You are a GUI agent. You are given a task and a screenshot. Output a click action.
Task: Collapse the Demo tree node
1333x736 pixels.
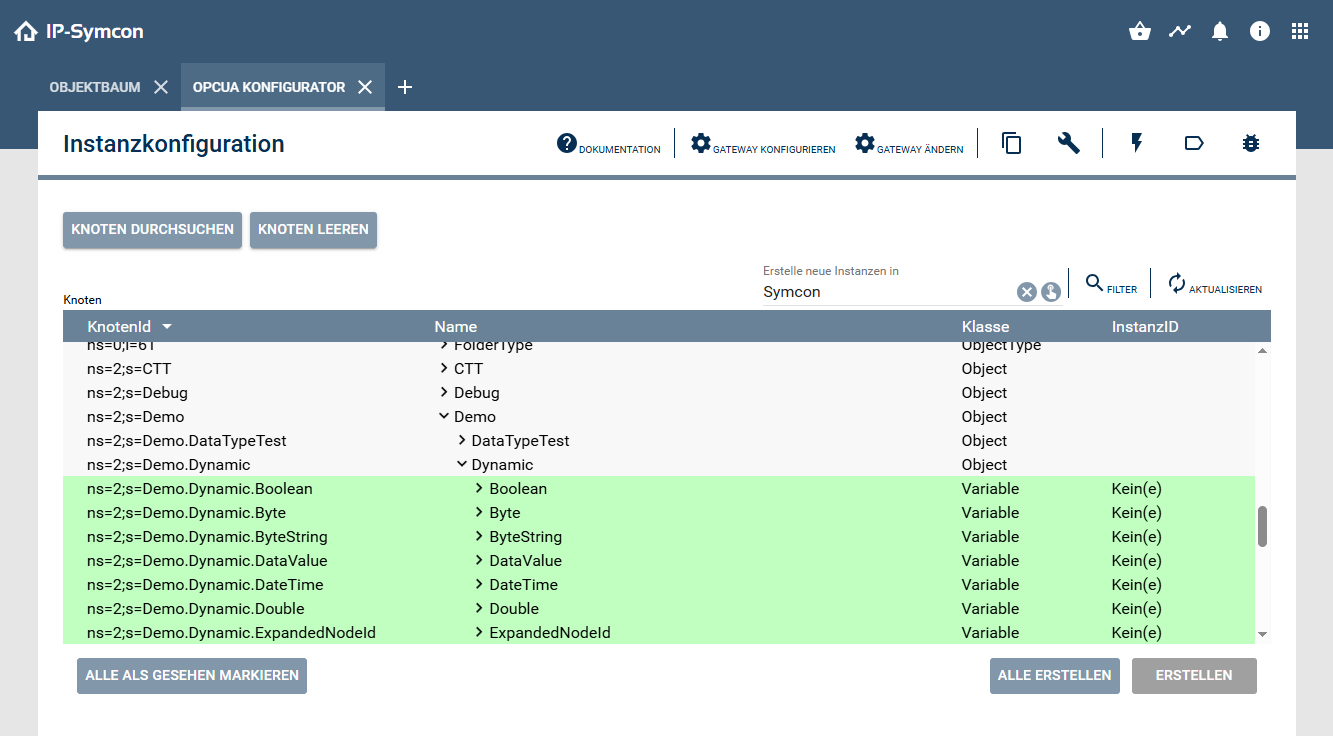point(444,416)
